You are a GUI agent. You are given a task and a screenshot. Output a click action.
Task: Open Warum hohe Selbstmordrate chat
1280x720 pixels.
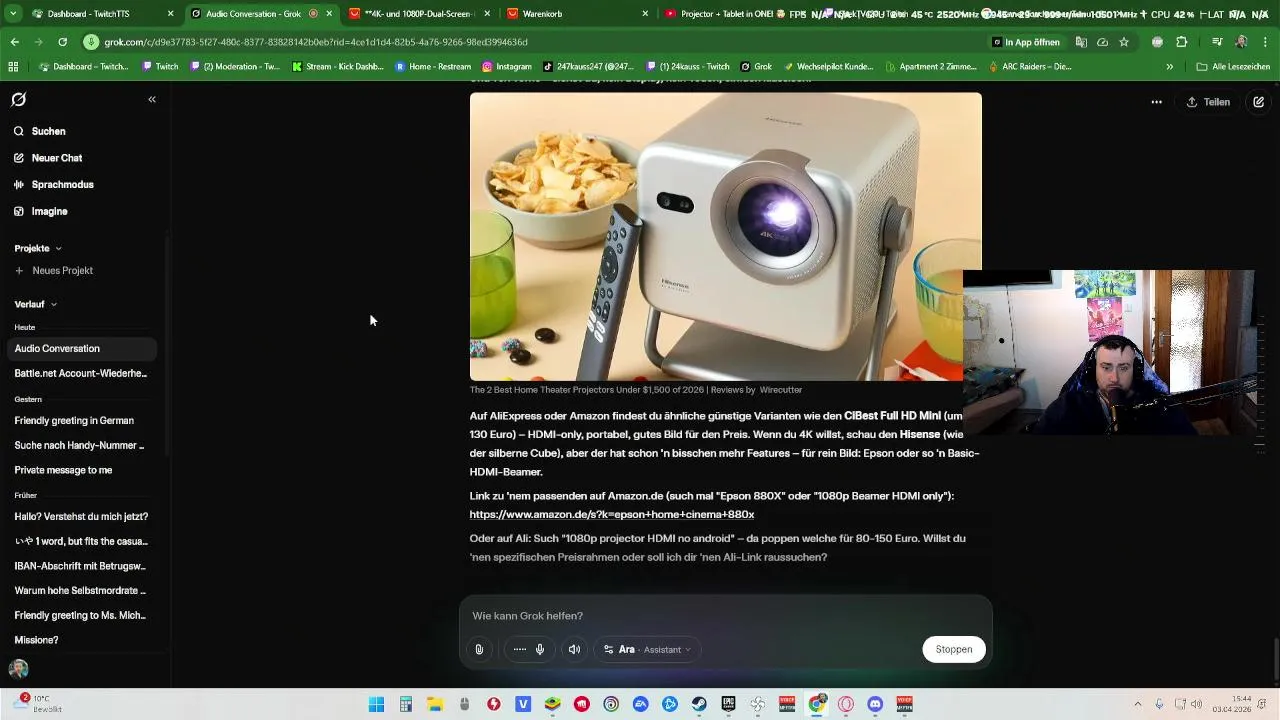click(x=81, y=591)
